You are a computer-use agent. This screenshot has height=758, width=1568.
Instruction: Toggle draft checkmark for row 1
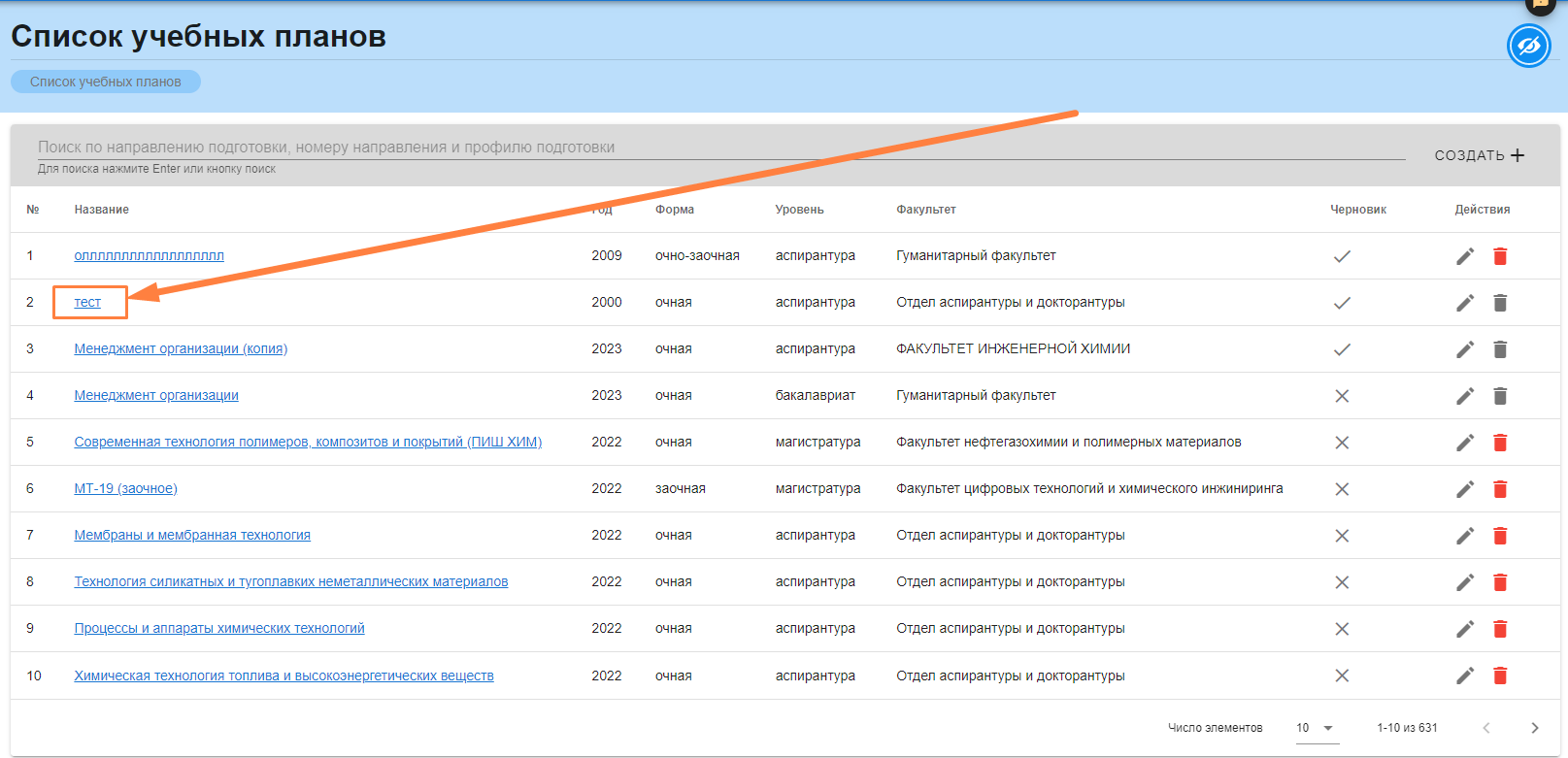coord(1342,256)
